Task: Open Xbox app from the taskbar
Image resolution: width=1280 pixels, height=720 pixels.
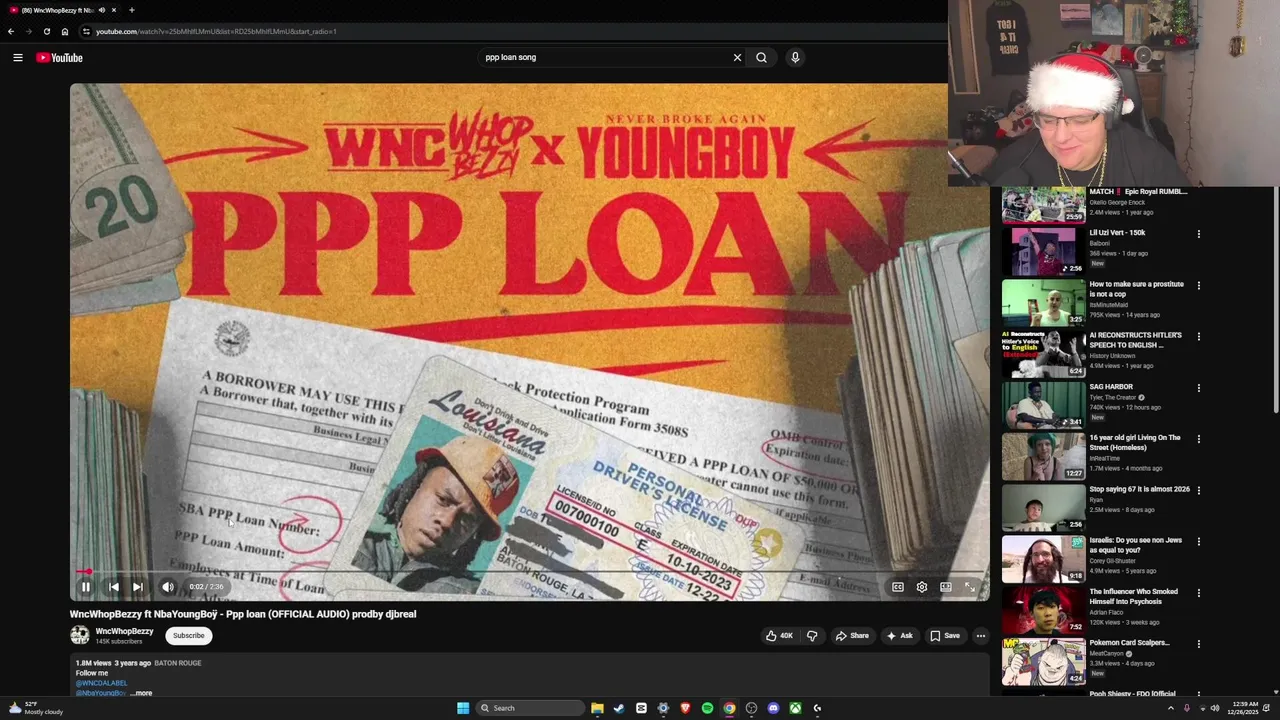Action: pyautogui.click(x=795, y=708)
